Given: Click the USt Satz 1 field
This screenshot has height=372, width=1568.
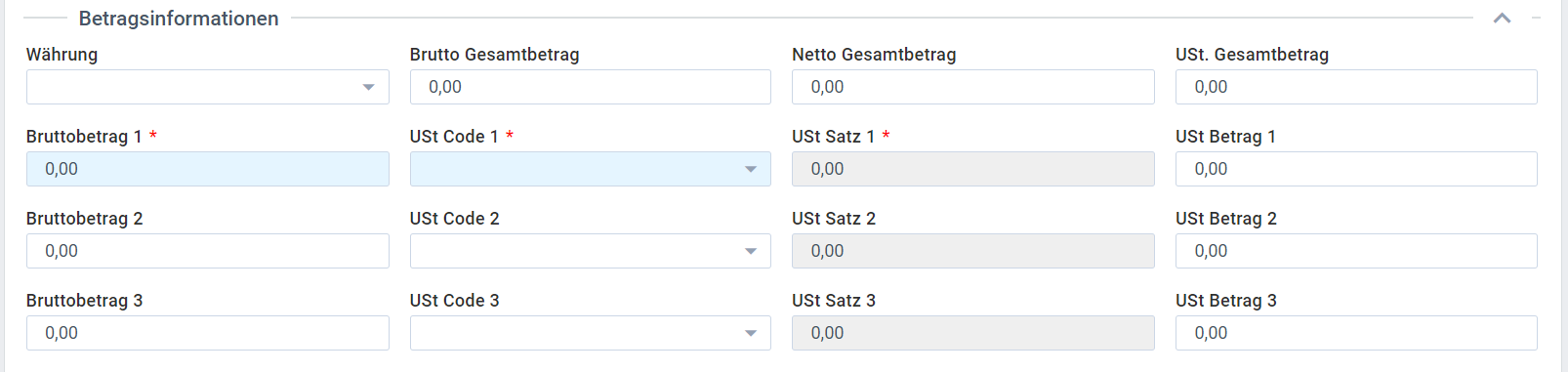Looking at the screenshot, I should [972, 169].
